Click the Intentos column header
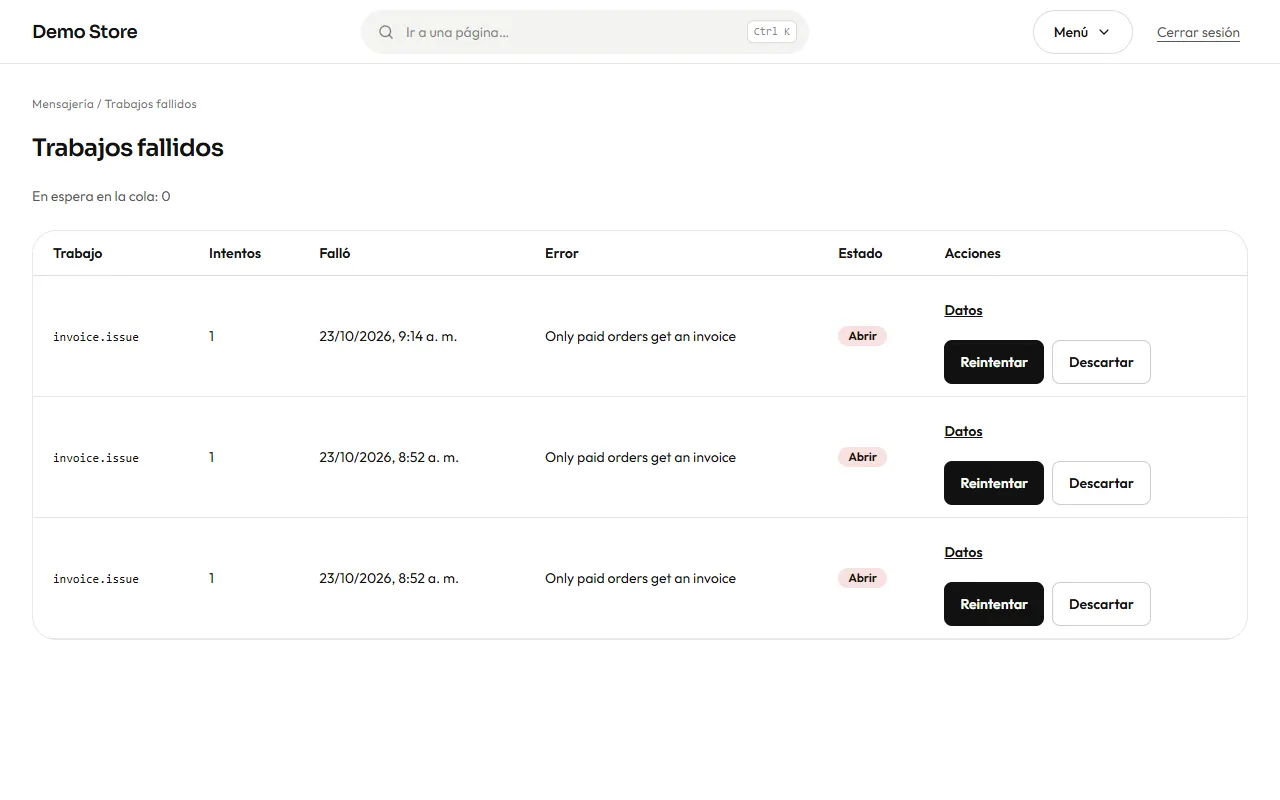The width and height of the screenshot is (1280, 800). [235, 253]
